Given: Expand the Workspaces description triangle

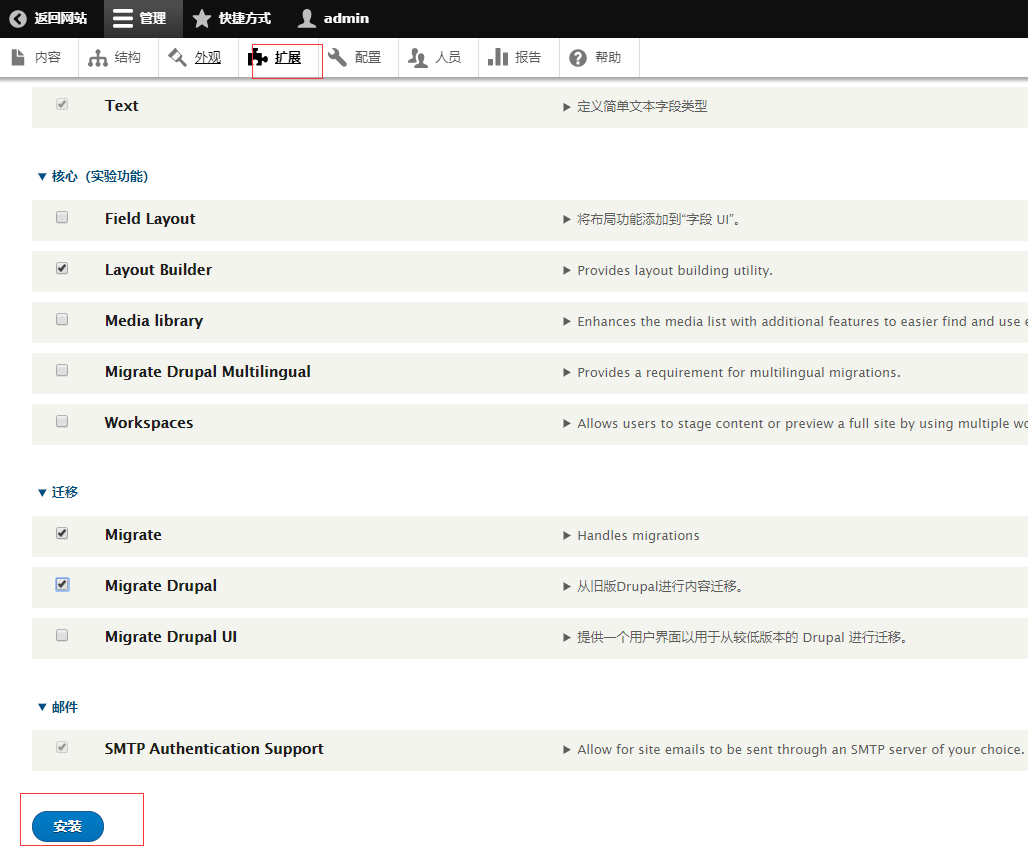Looking at the screenshot, I should tap(567, 424).
